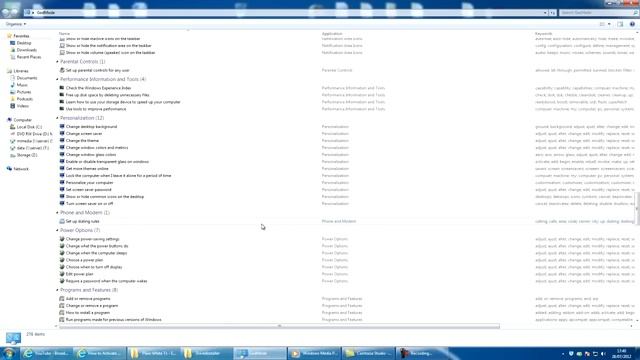Open the Videos library
This screenshot has width=640, height=360.
[x=22, y=106]
